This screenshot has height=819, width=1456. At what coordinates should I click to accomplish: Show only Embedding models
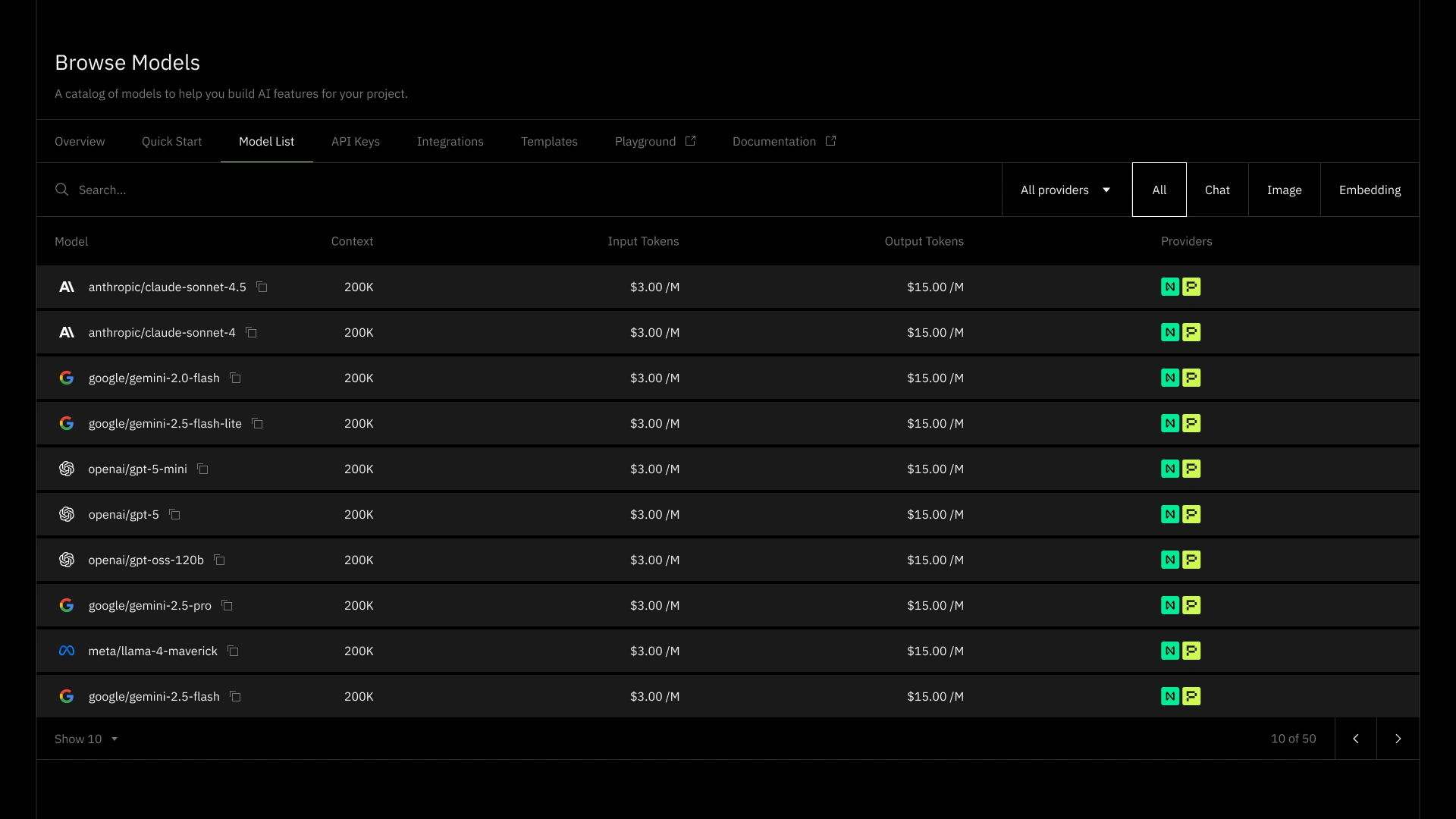point(1369,190)
